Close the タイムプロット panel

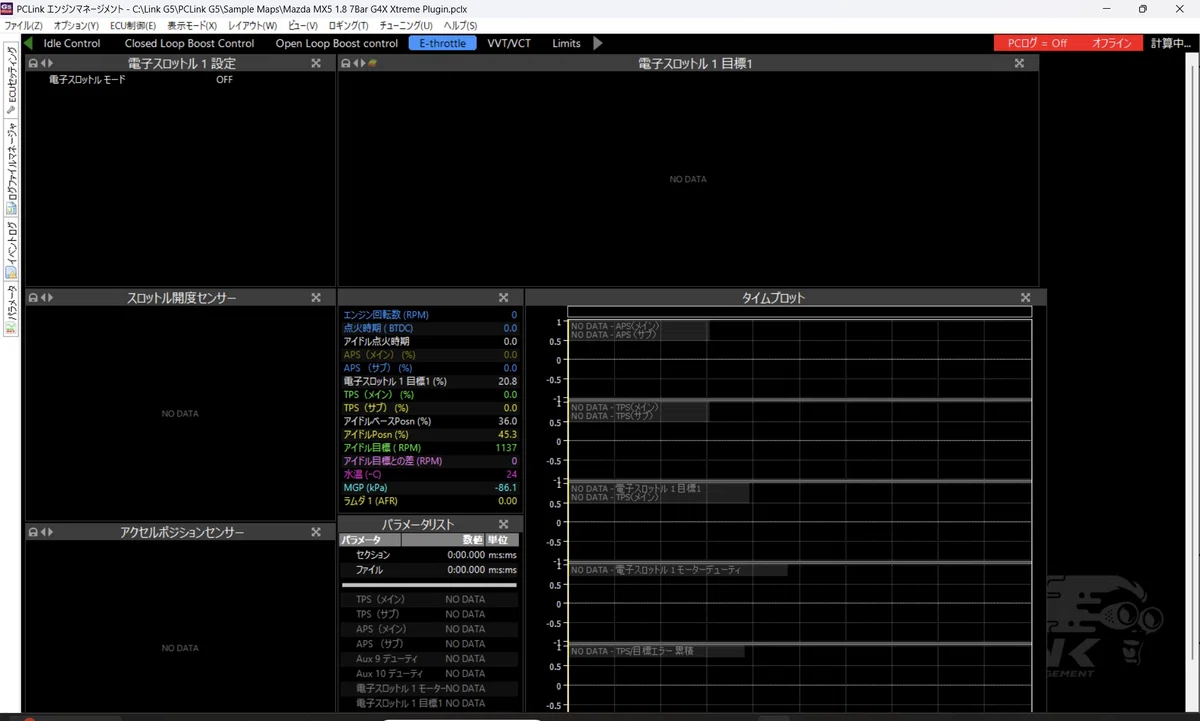pos(1025,297)
